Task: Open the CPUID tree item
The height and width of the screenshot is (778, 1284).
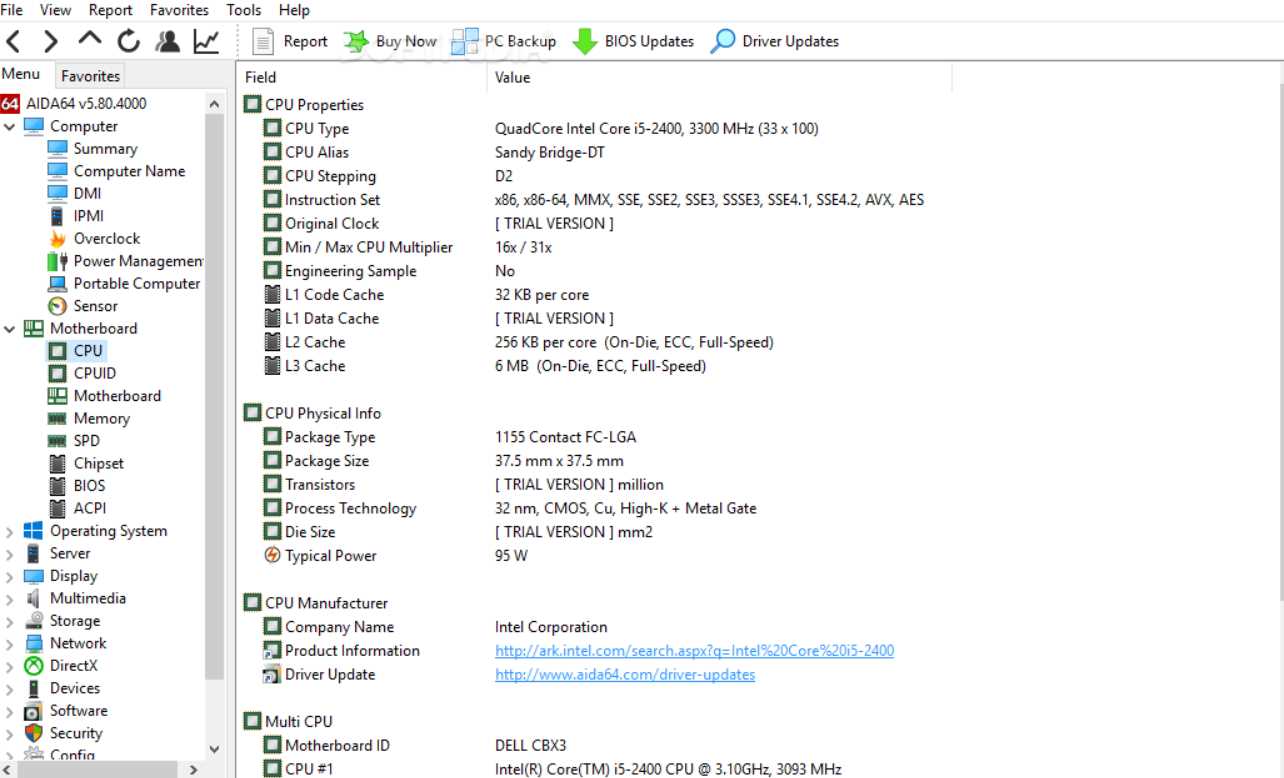Action: [81, 373]
